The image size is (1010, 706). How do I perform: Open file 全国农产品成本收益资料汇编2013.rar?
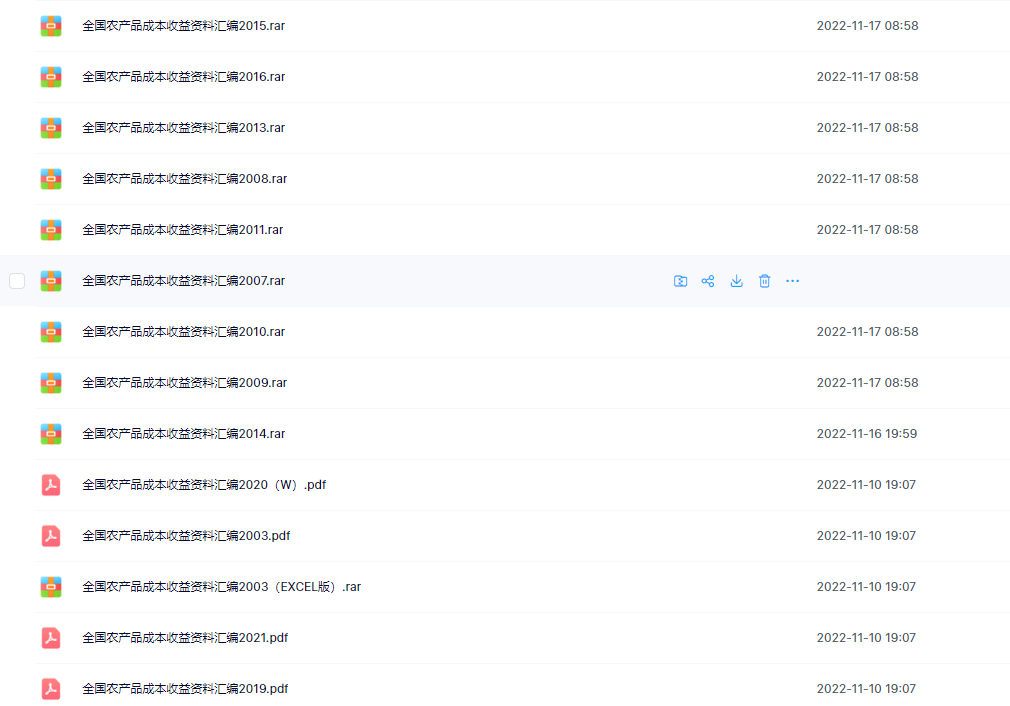point(184,128)
